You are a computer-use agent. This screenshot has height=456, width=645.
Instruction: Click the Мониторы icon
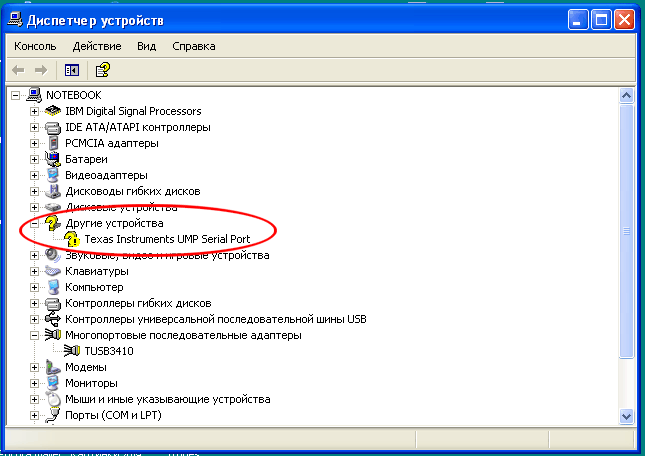(53, 383)
